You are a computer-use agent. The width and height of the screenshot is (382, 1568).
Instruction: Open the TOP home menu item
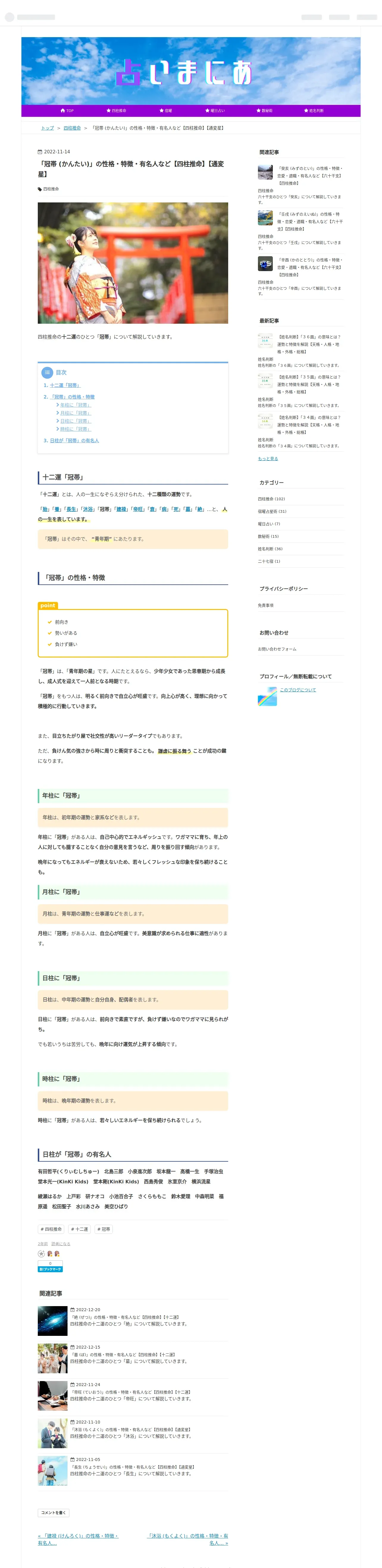coord(67,111)
